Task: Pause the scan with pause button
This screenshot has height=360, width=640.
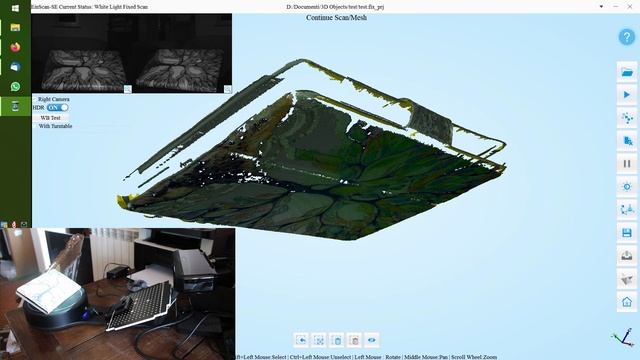Action: coord(627,164)
